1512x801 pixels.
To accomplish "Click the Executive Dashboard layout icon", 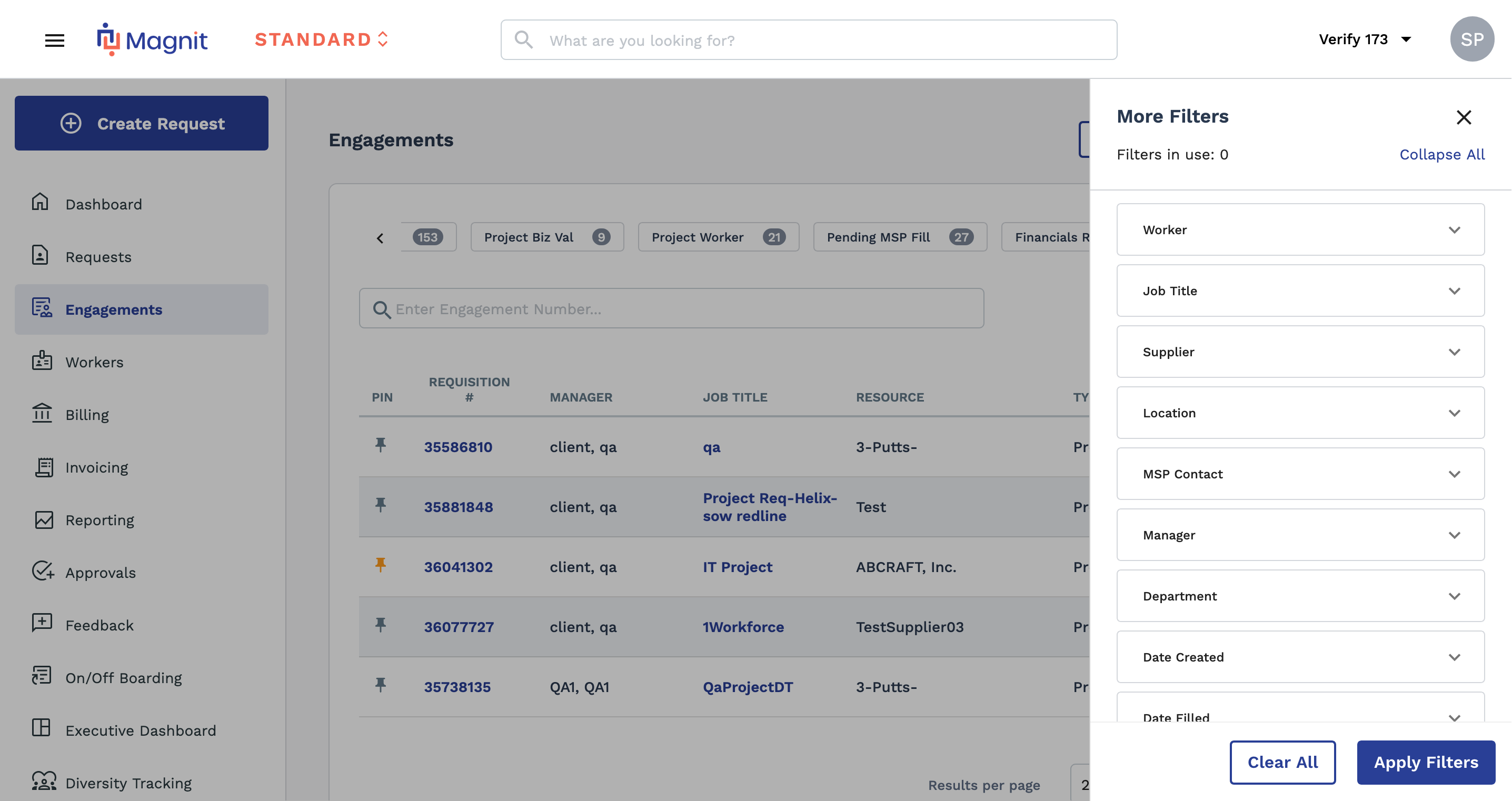I will 41,728.
